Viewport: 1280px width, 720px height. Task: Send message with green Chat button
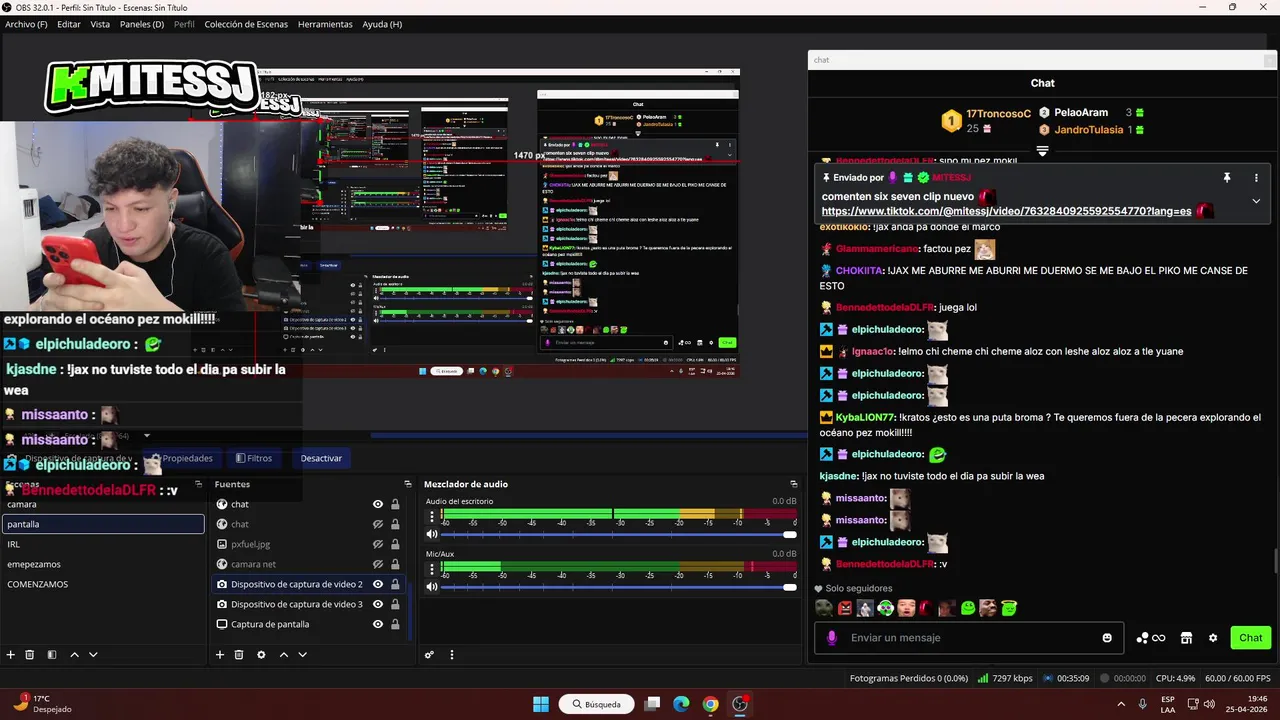[1251, 638]
